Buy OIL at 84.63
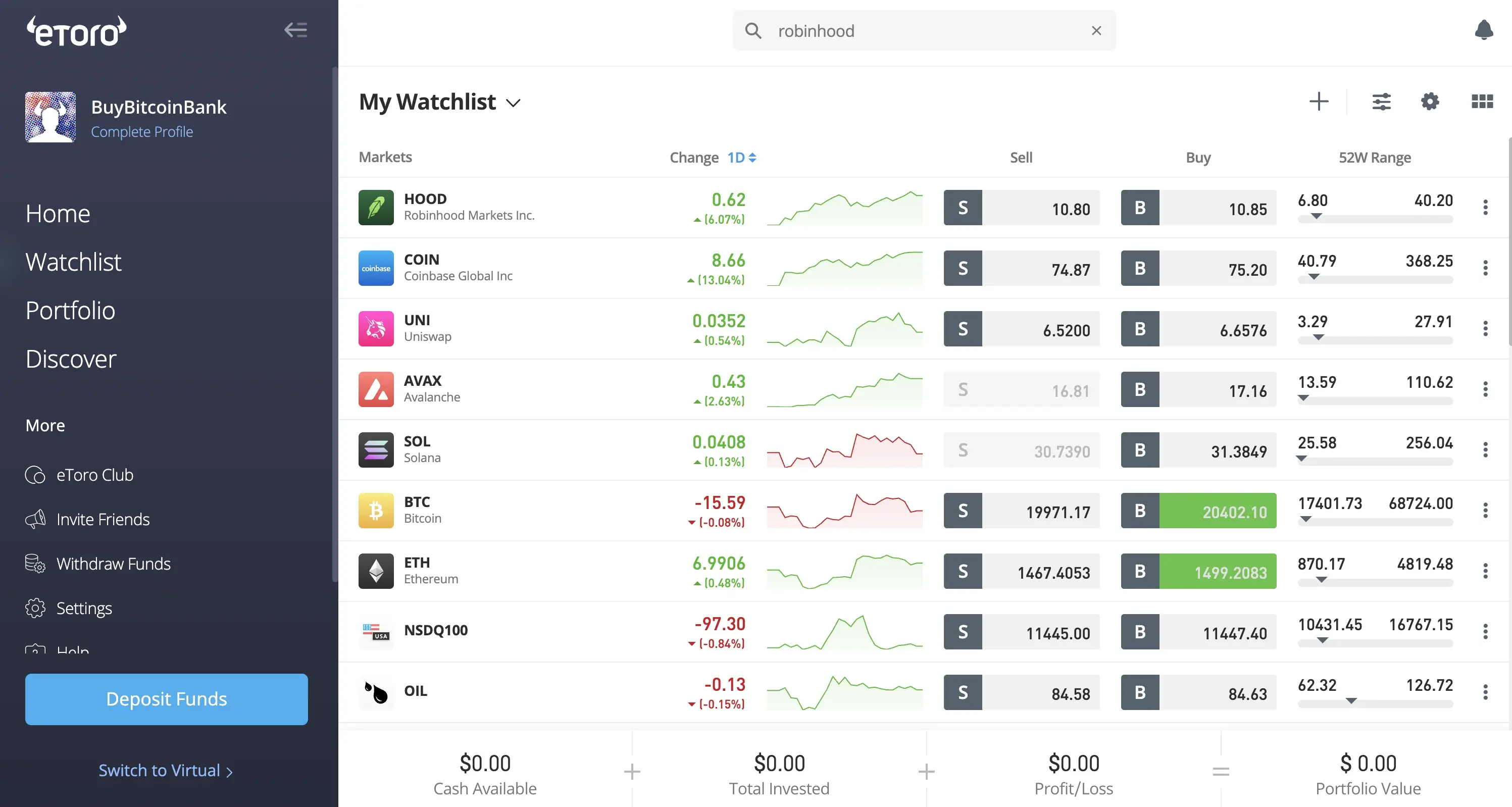Image resolution: width=1512 pixels, height=807 pixels. pos(1198,692)
